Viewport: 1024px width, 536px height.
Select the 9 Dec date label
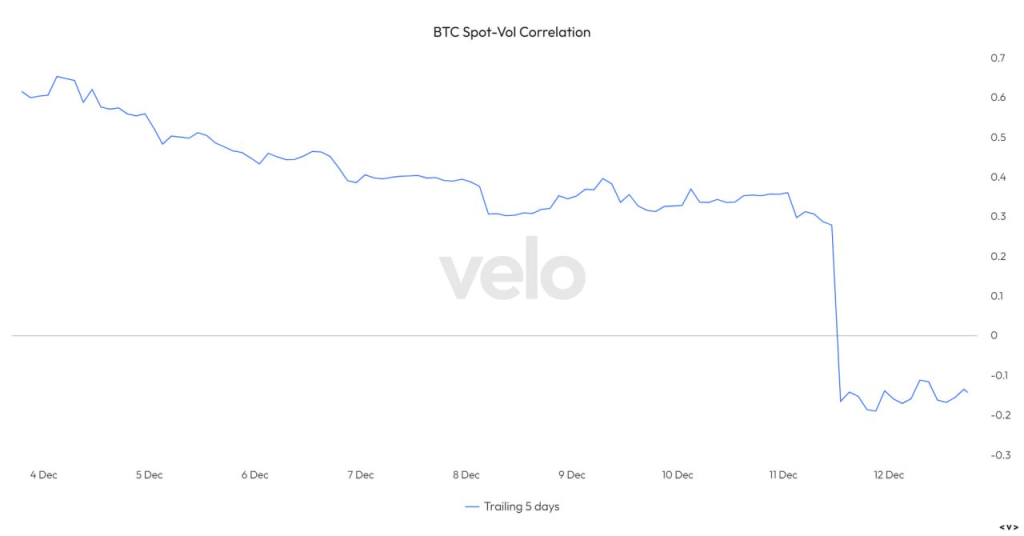click(x=571, y=475)
